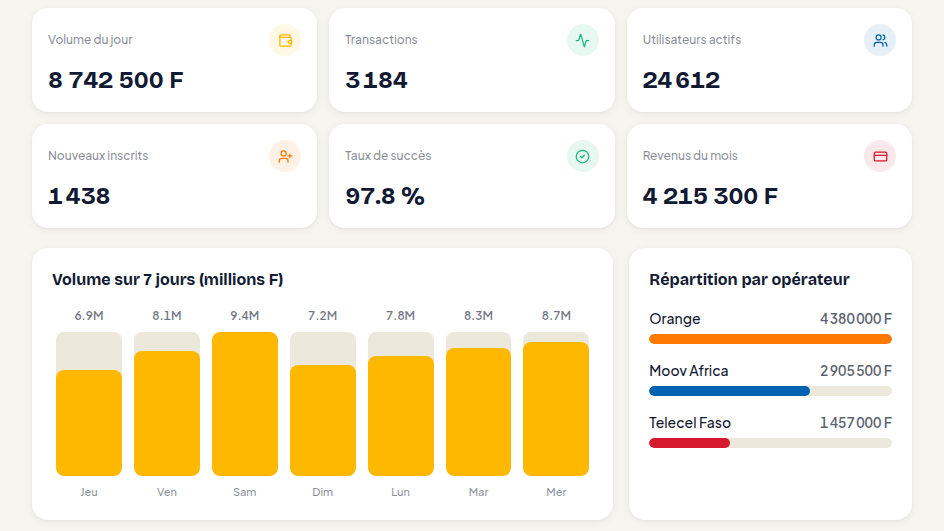Image resolution: width=944 pixels, height=531 pixels.
Task: Click the 7.8M value above Lun bar
Action: coord(401,315)
